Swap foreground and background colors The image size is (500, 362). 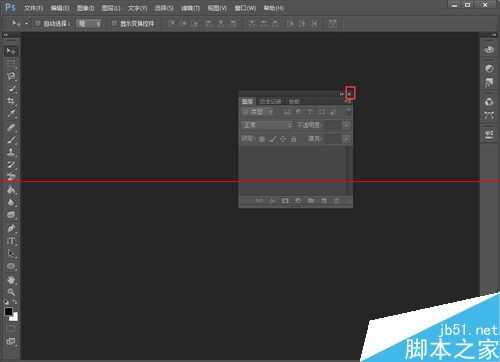[x=15, y=302]
